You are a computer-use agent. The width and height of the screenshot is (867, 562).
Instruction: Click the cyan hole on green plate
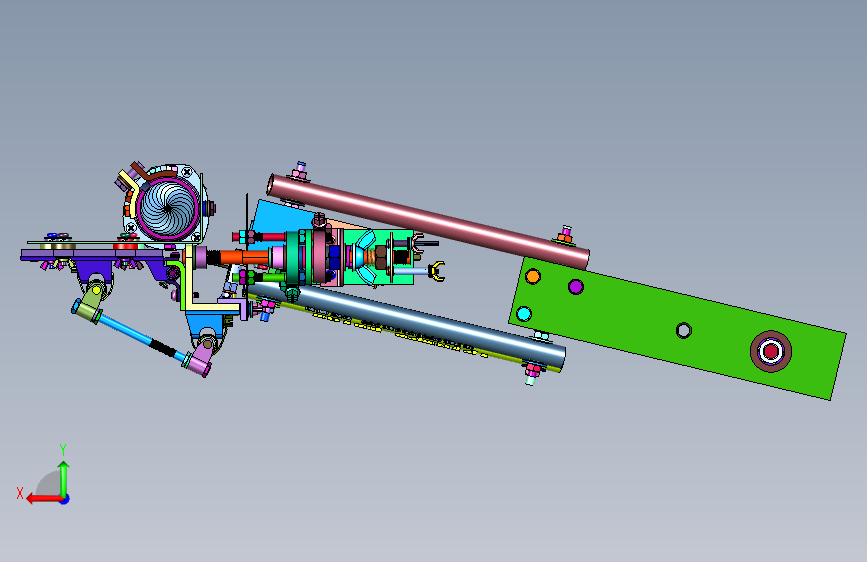tap(524, 314)
